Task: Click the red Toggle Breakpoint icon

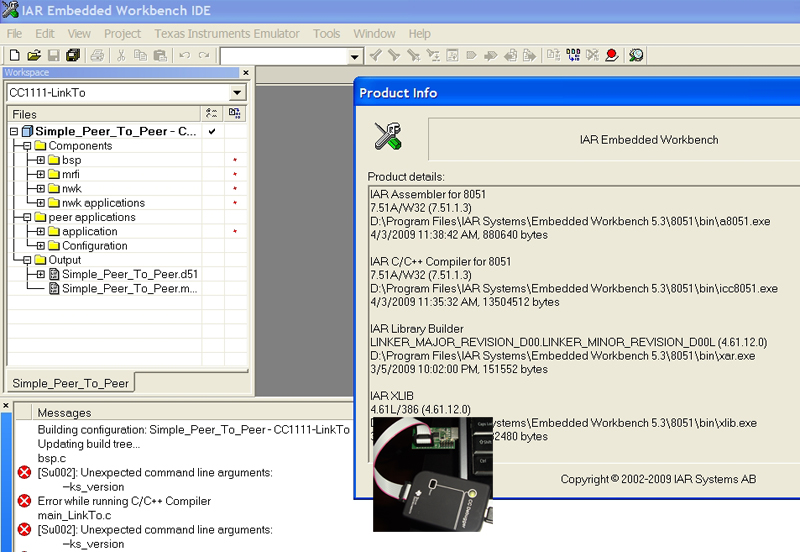Action: [x=612, y=55]
